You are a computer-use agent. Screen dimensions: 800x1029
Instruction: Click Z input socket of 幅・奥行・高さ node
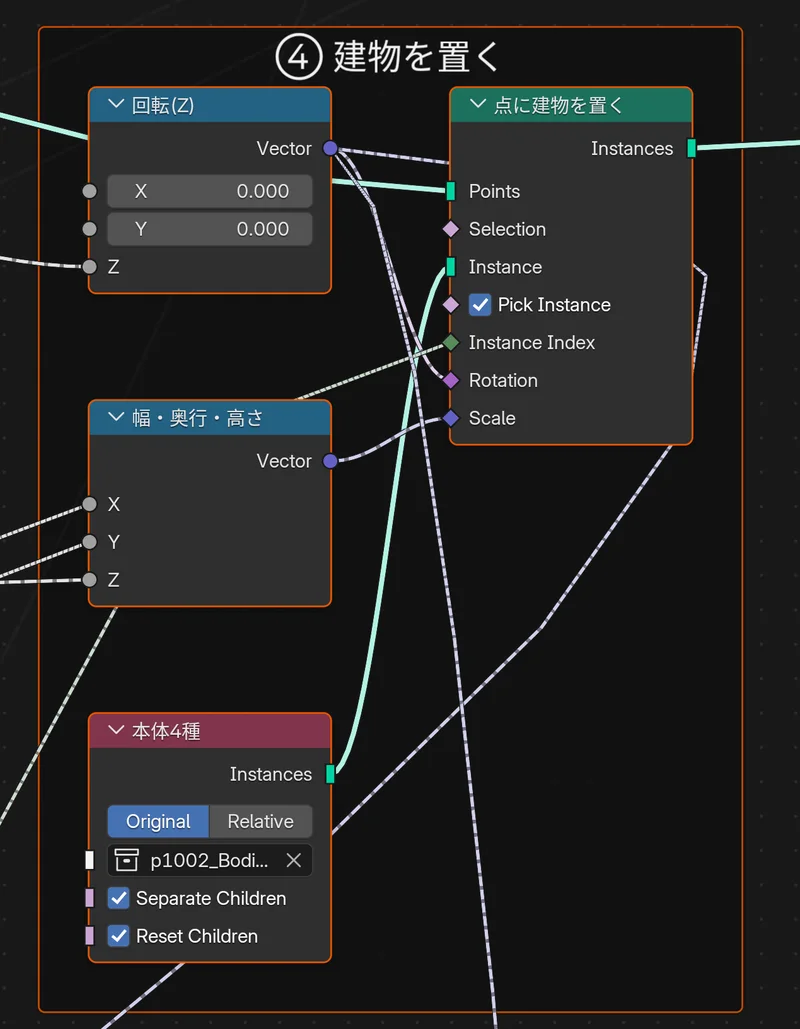tap(89, 579)
